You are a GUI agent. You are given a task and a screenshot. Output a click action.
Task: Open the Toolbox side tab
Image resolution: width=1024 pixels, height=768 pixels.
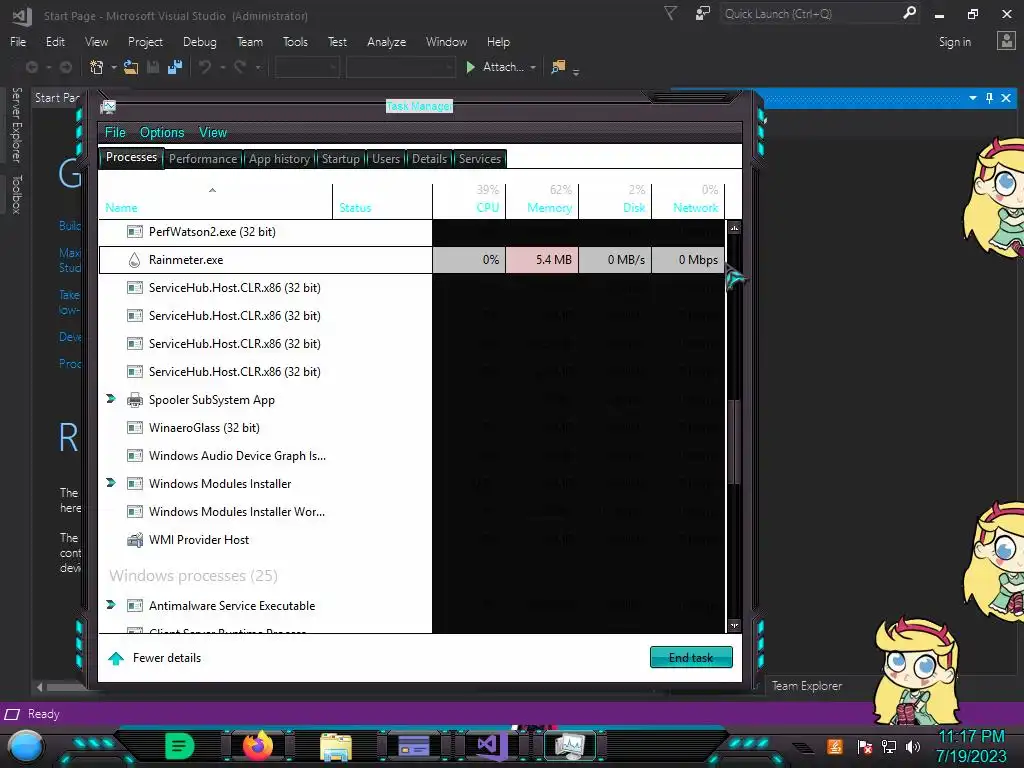pyautogui.click(x=17, y=194)
